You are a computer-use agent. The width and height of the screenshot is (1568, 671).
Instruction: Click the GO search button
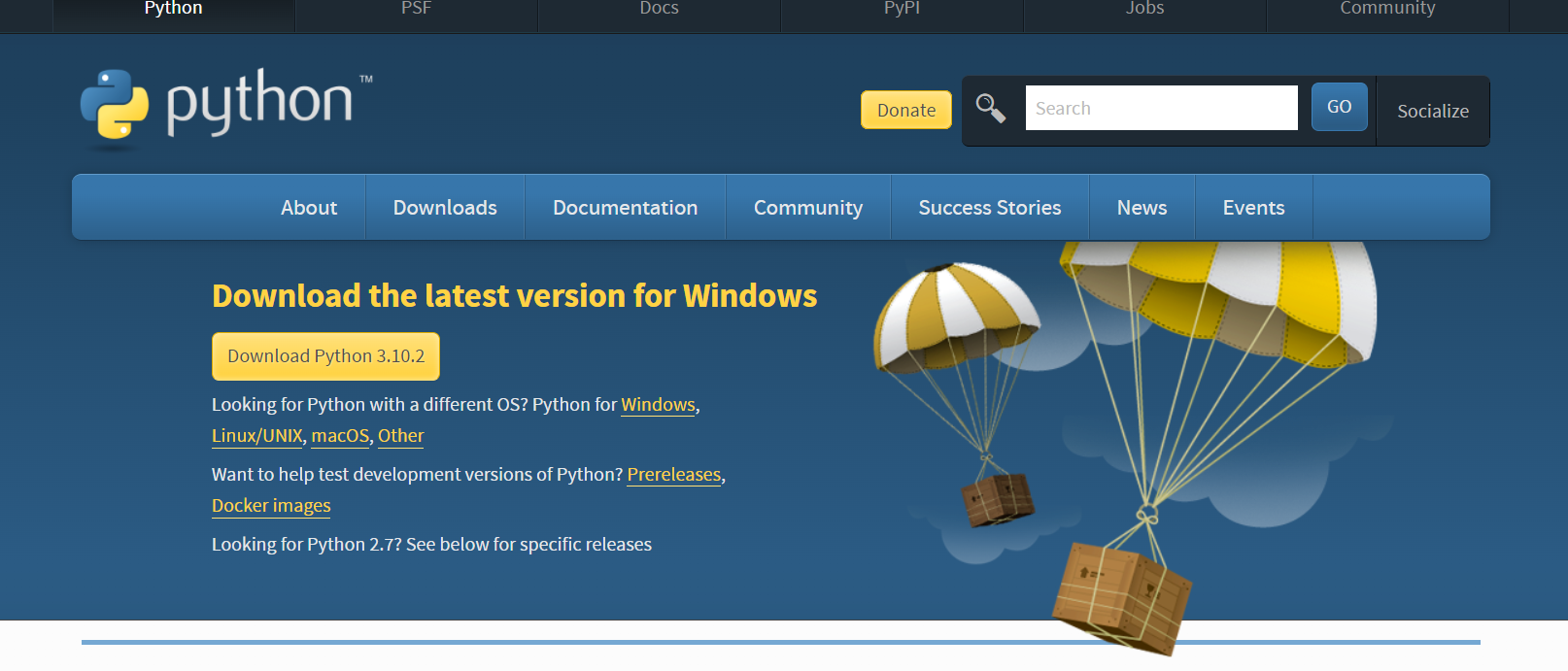(x=1340, y=107)
